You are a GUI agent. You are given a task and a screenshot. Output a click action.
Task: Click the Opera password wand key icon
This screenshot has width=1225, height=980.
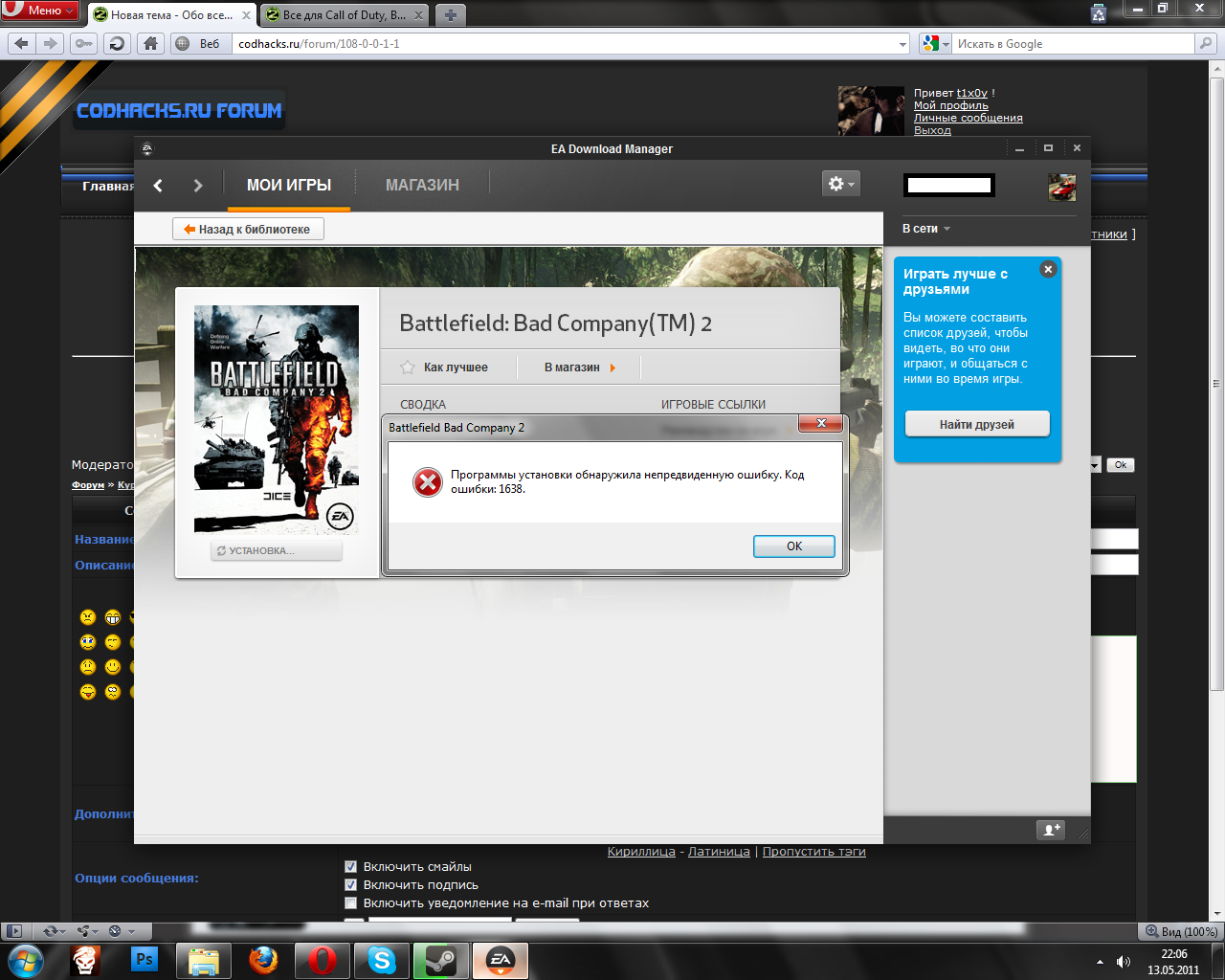84,43
